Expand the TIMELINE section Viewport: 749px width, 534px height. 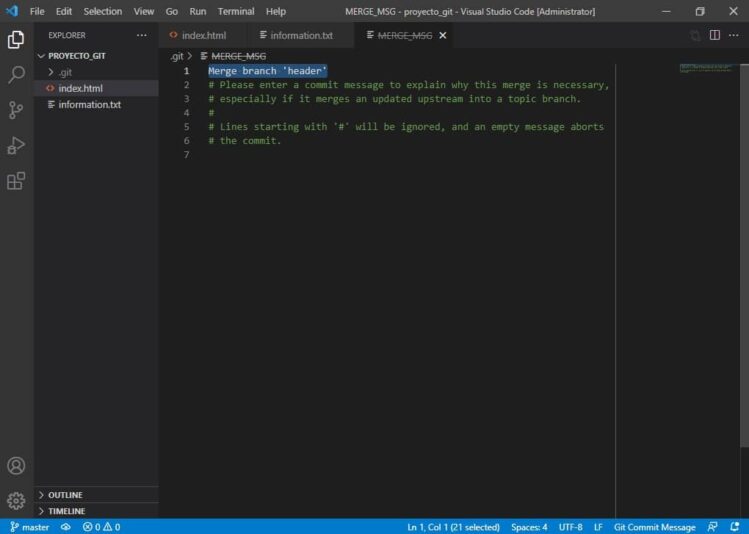pyautogui.click(x=66, y=511)
